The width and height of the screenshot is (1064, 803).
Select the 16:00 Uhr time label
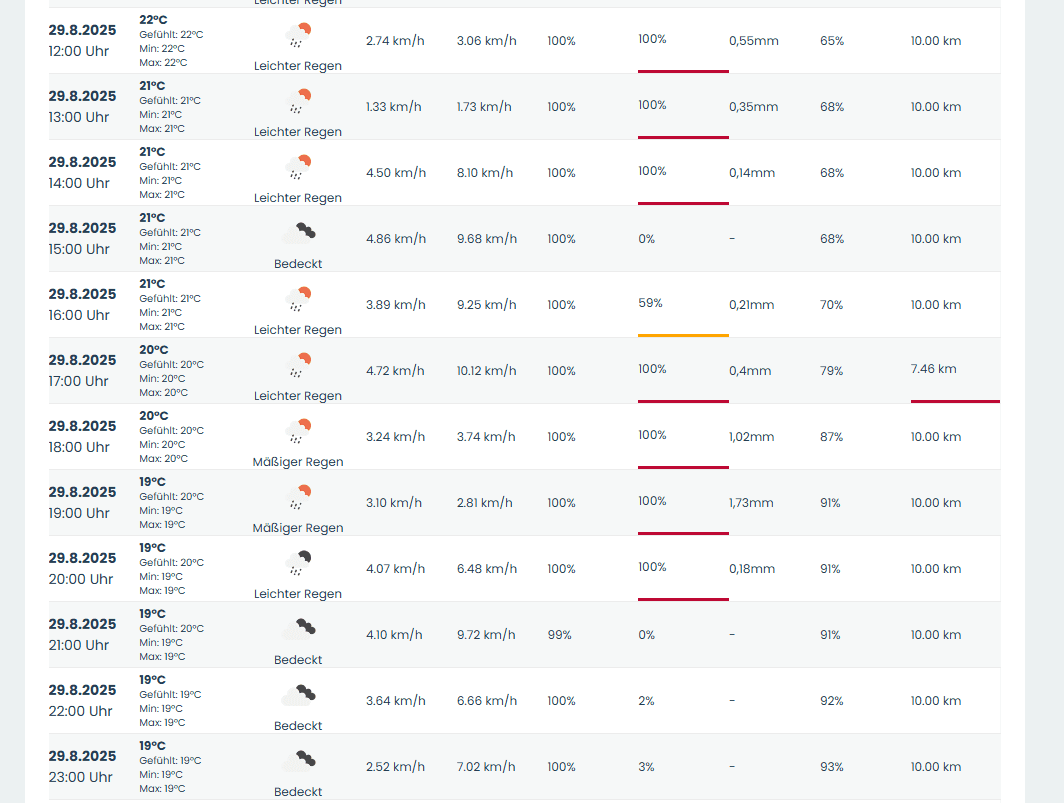coord(79,315)
